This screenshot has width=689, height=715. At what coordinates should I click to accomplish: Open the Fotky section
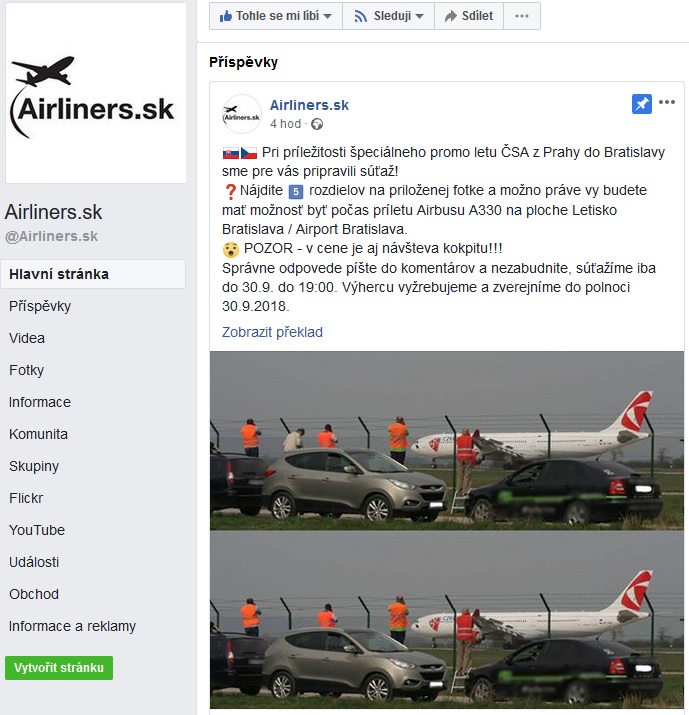point(26,370)
